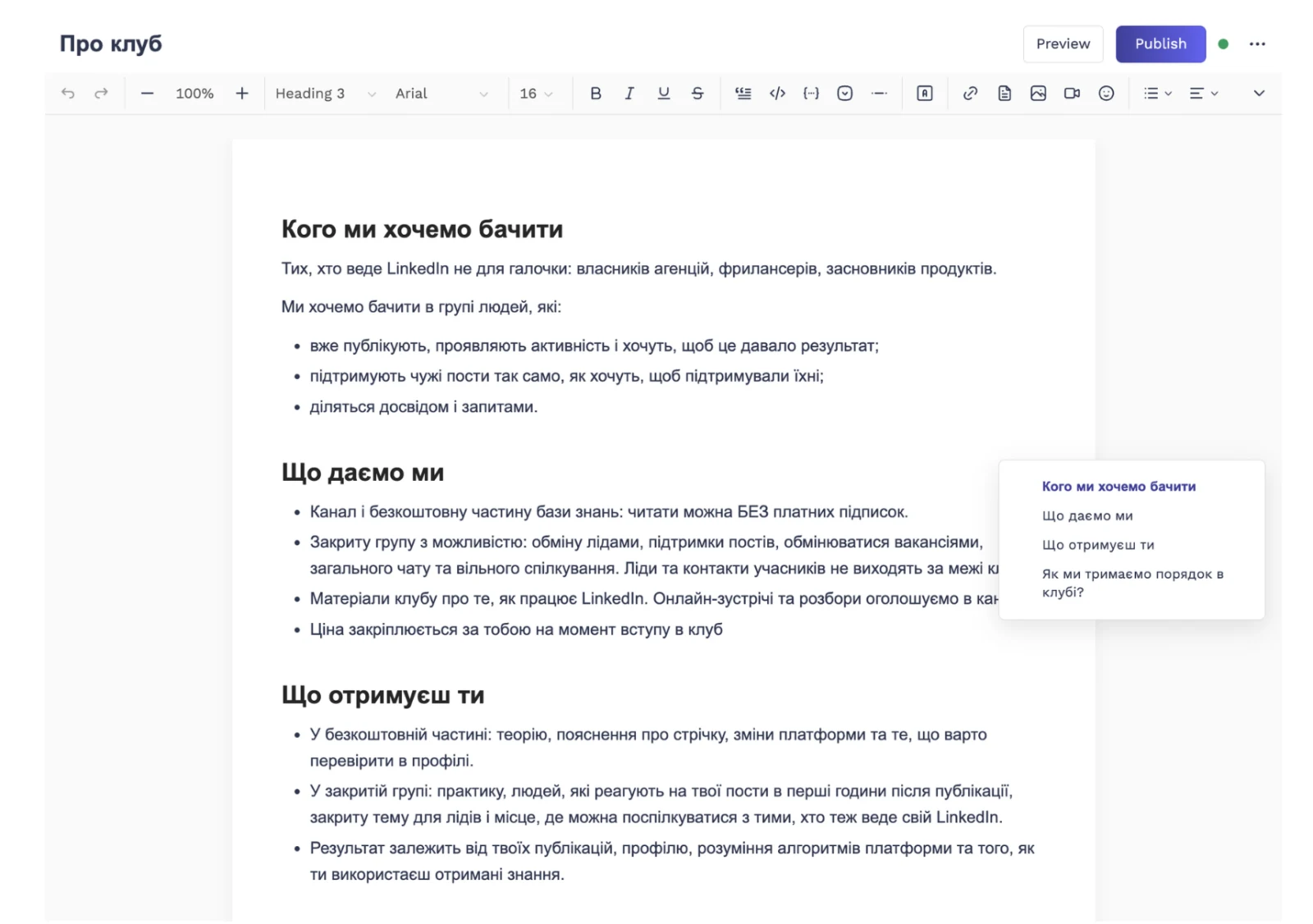1313x924 pixels.
Task: Zoom out with the minus button
Action: point(147,94)
